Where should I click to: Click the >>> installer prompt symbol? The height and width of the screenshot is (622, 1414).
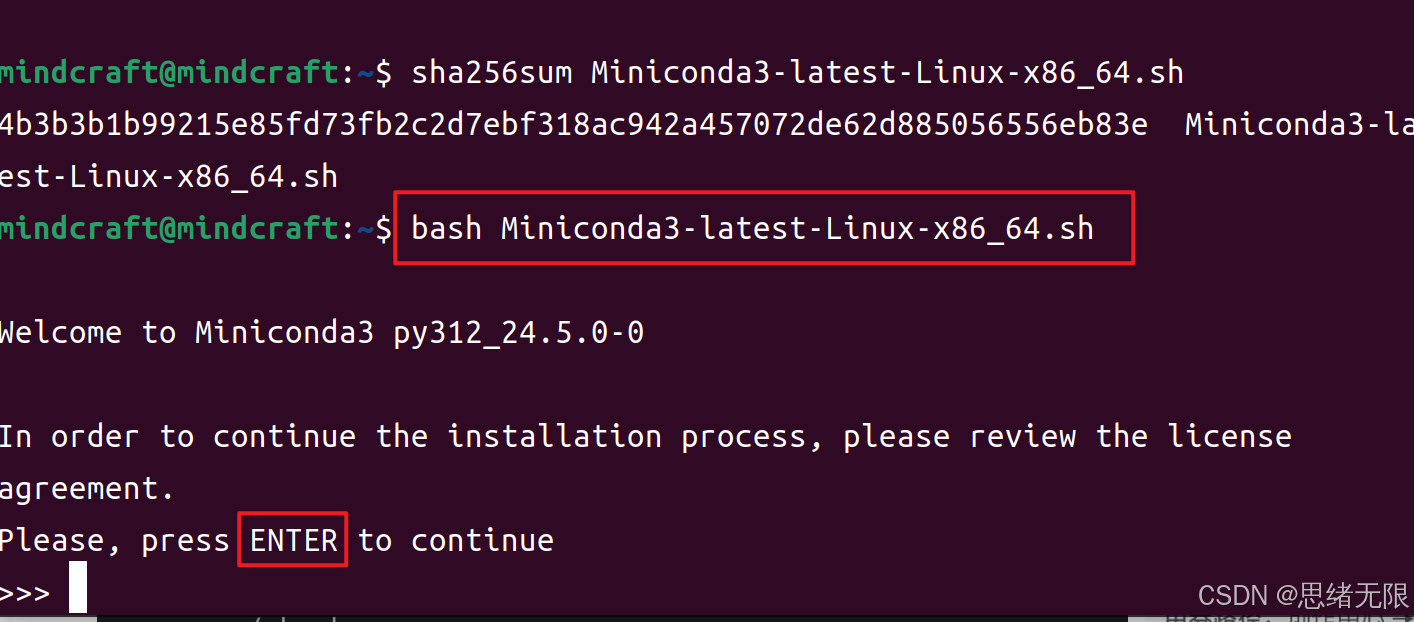pos(25,592)
